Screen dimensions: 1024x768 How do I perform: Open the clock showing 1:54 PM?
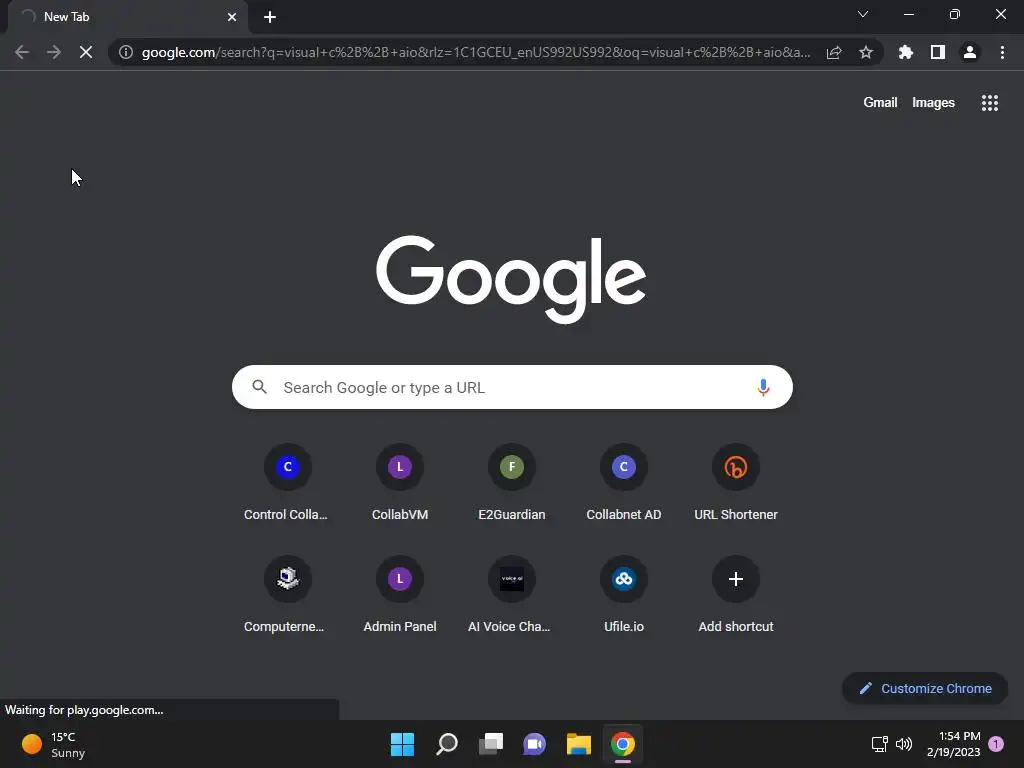(x=953, y=744)
